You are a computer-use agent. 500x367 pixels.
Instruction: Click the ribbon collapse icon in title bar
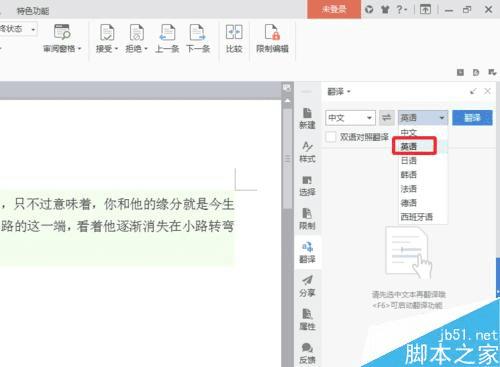tap(425, 9)
